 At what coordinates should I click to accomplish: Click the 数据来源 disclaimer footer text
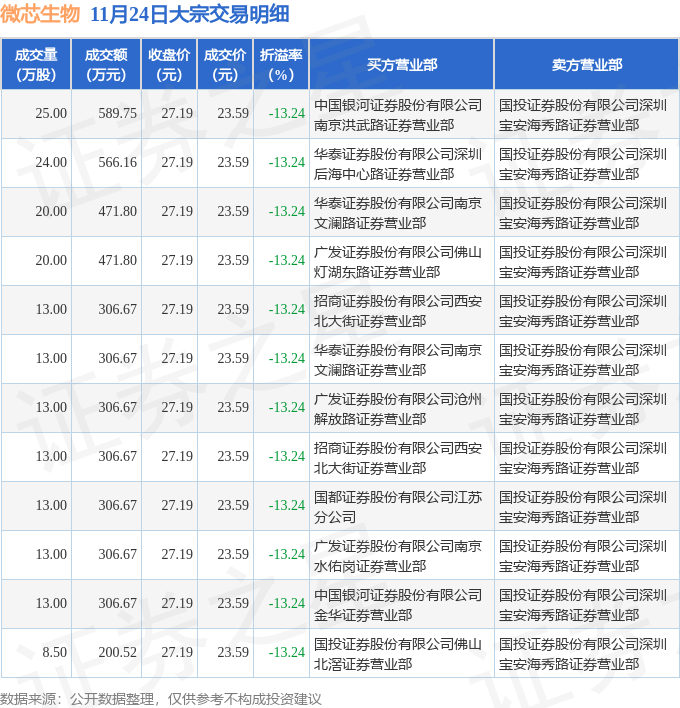[x=161, y=699]
